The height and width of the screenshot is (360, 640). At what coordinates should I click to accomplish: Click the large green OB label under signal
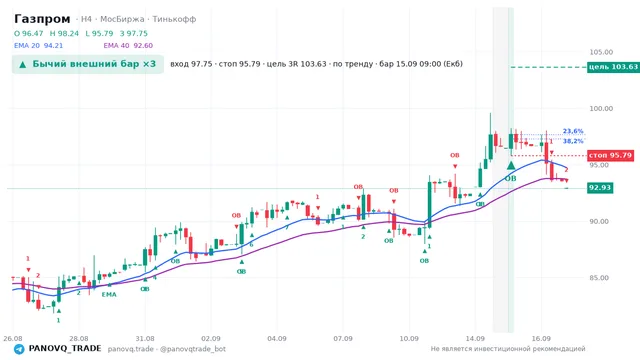point(511,178)
